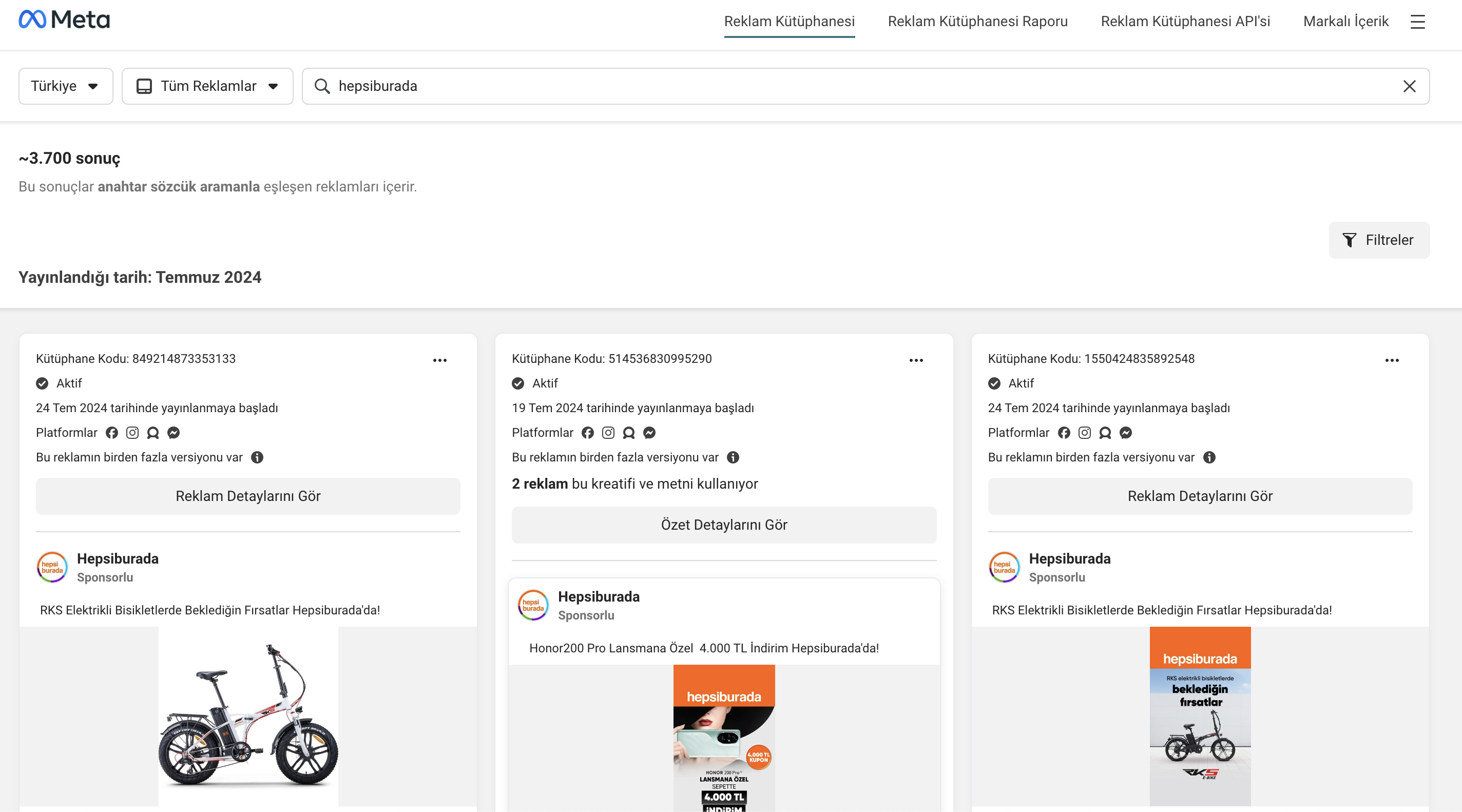Open three-dot menu on third ad card
This screenshot has width=1462, height=812.
click(1392, 360)
